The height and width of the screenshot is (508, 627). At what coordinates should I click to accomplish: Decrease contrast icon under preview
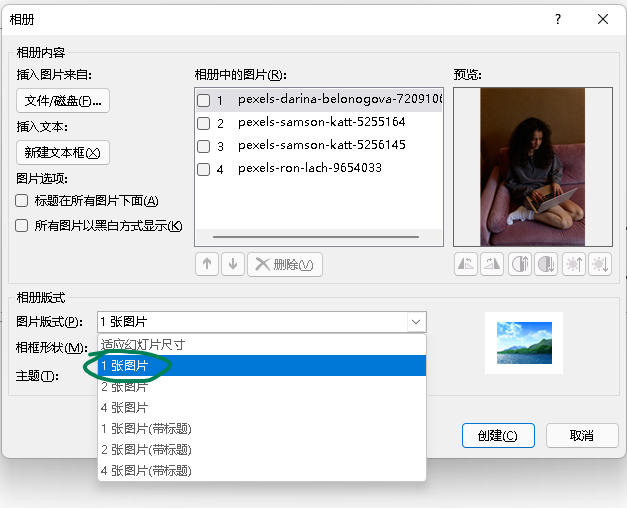[546, 264]
